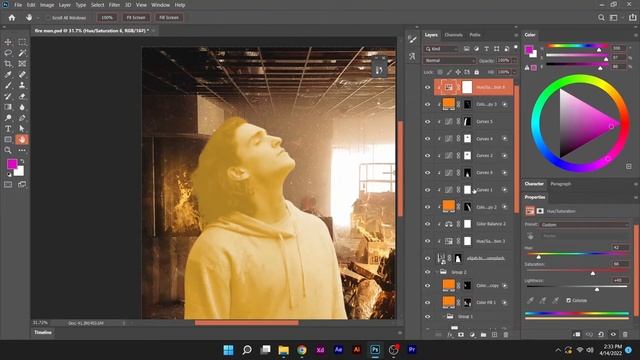Hide the Group 2 folder
The height and width of the screenshot is (360, 640).
coord(427,272)
